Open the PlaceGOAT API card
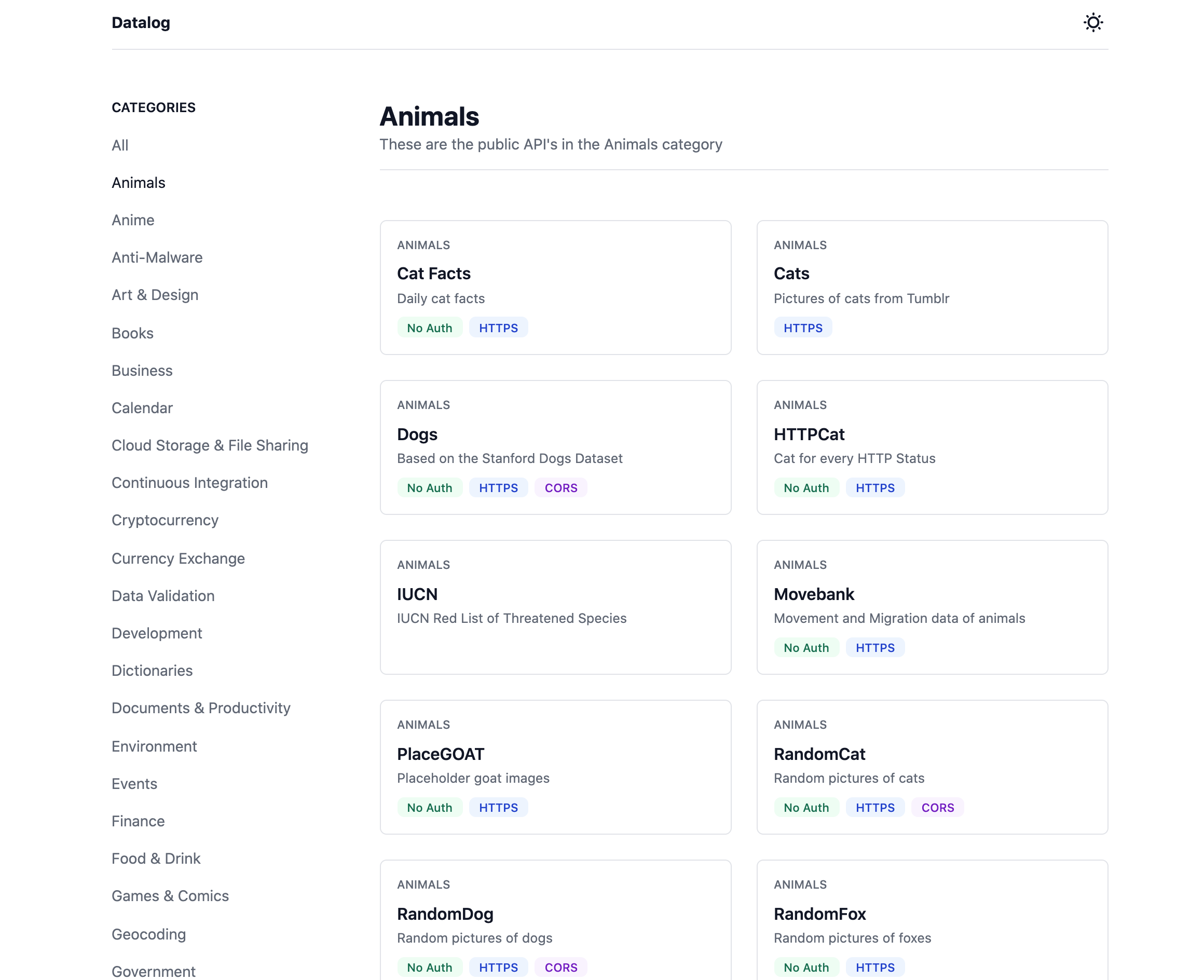The width and height of the screenshot is (1204, 980). tap(555, 767)
